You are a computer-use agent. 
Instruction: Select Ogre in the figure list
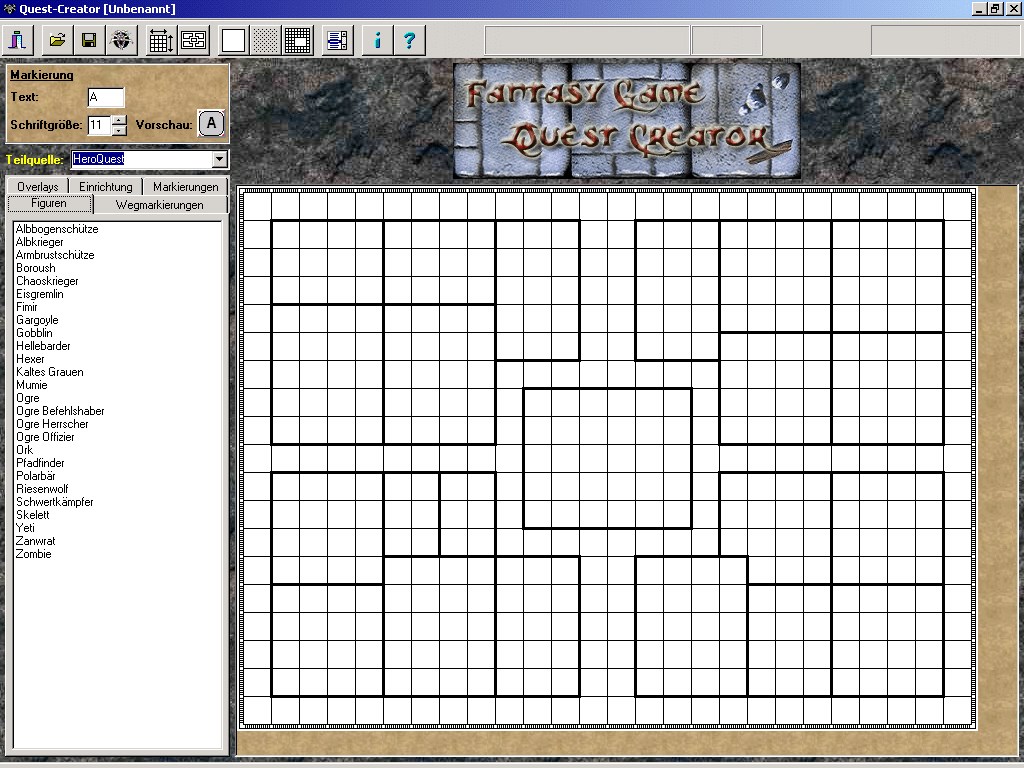(x=27, y=398)
